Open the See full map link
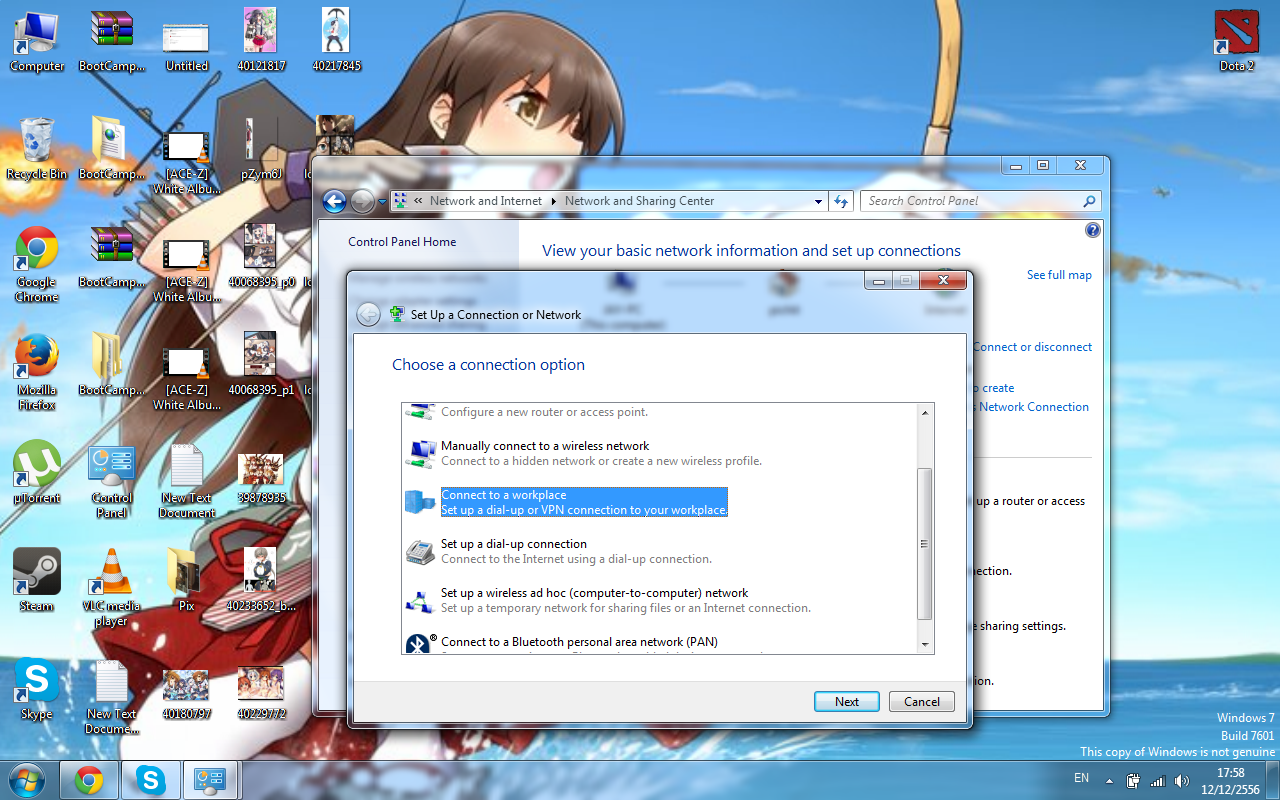Screen dimensions: 1280x800 1059,275
